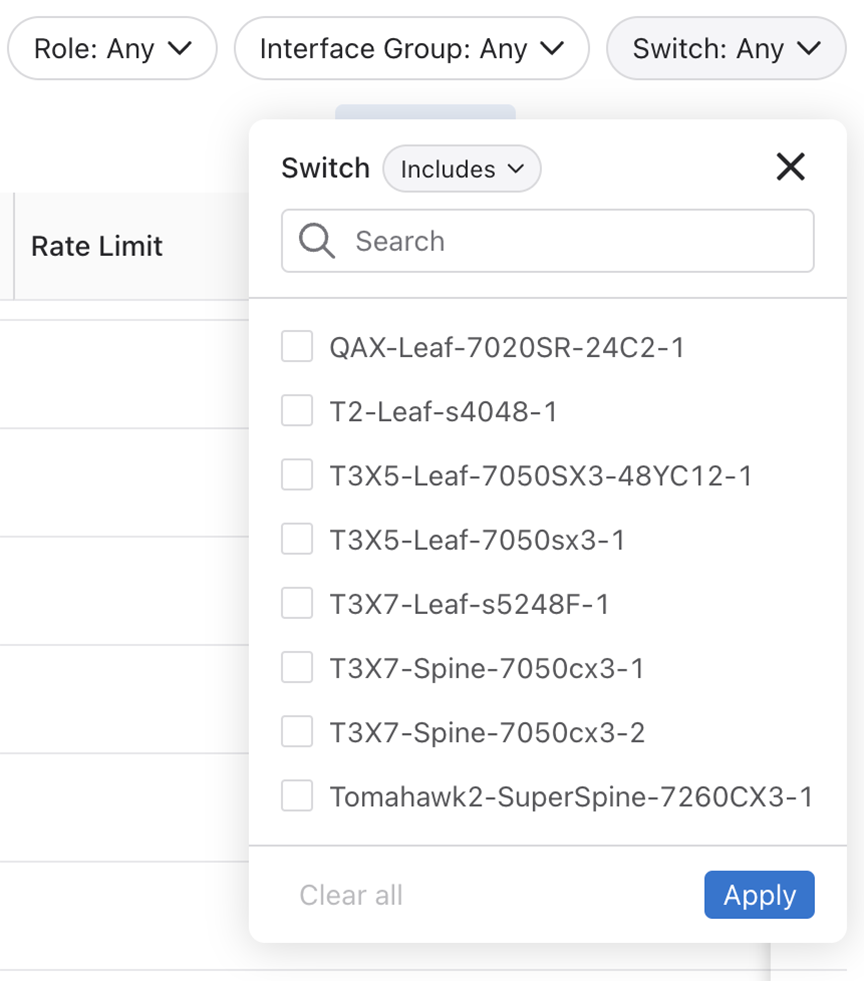This screenshot has height=981, width=864.
Task: Open the Includes operator dropdown
Action: (x=462, y=169)
